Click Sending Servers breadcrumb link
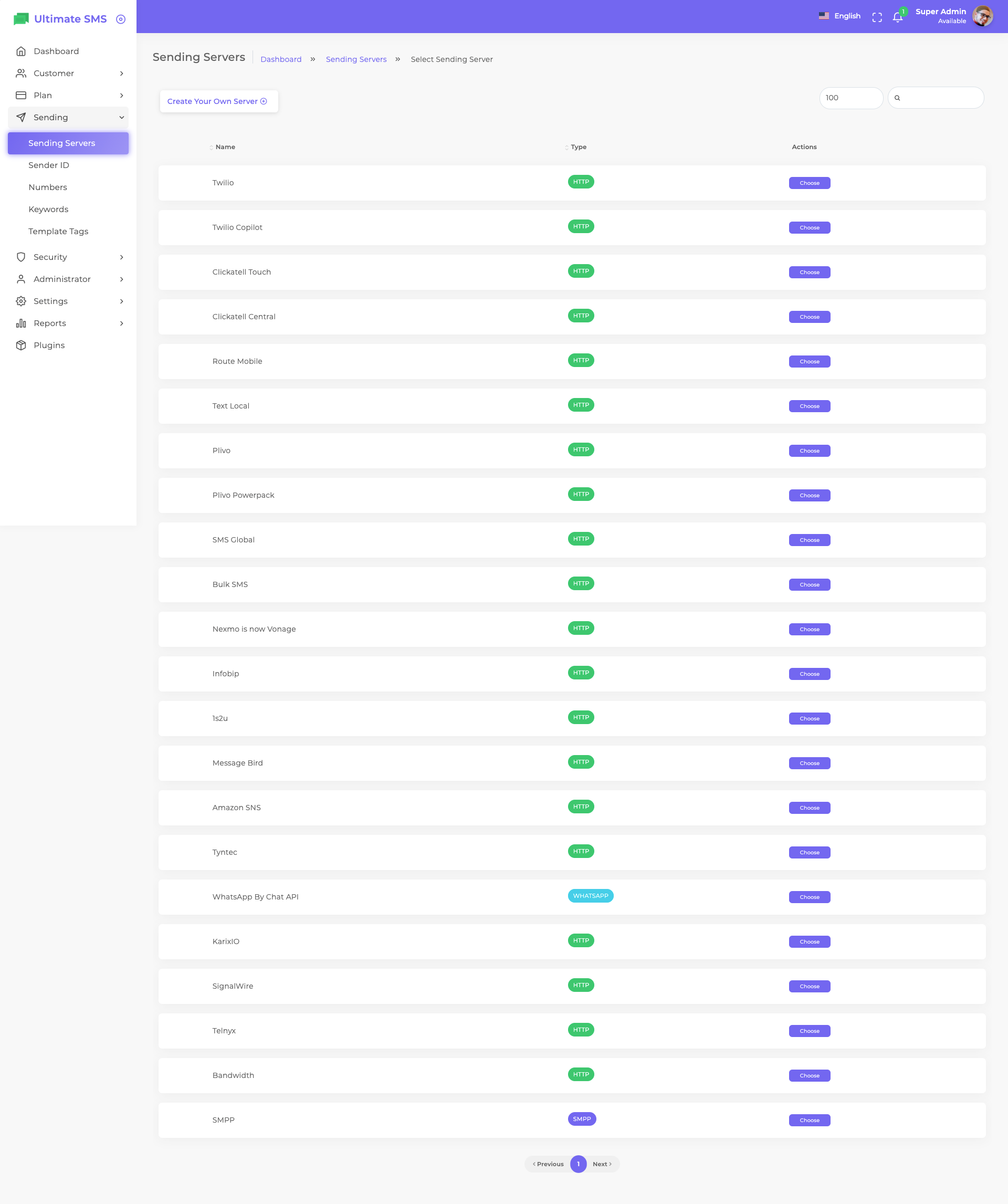 [356, 60]
